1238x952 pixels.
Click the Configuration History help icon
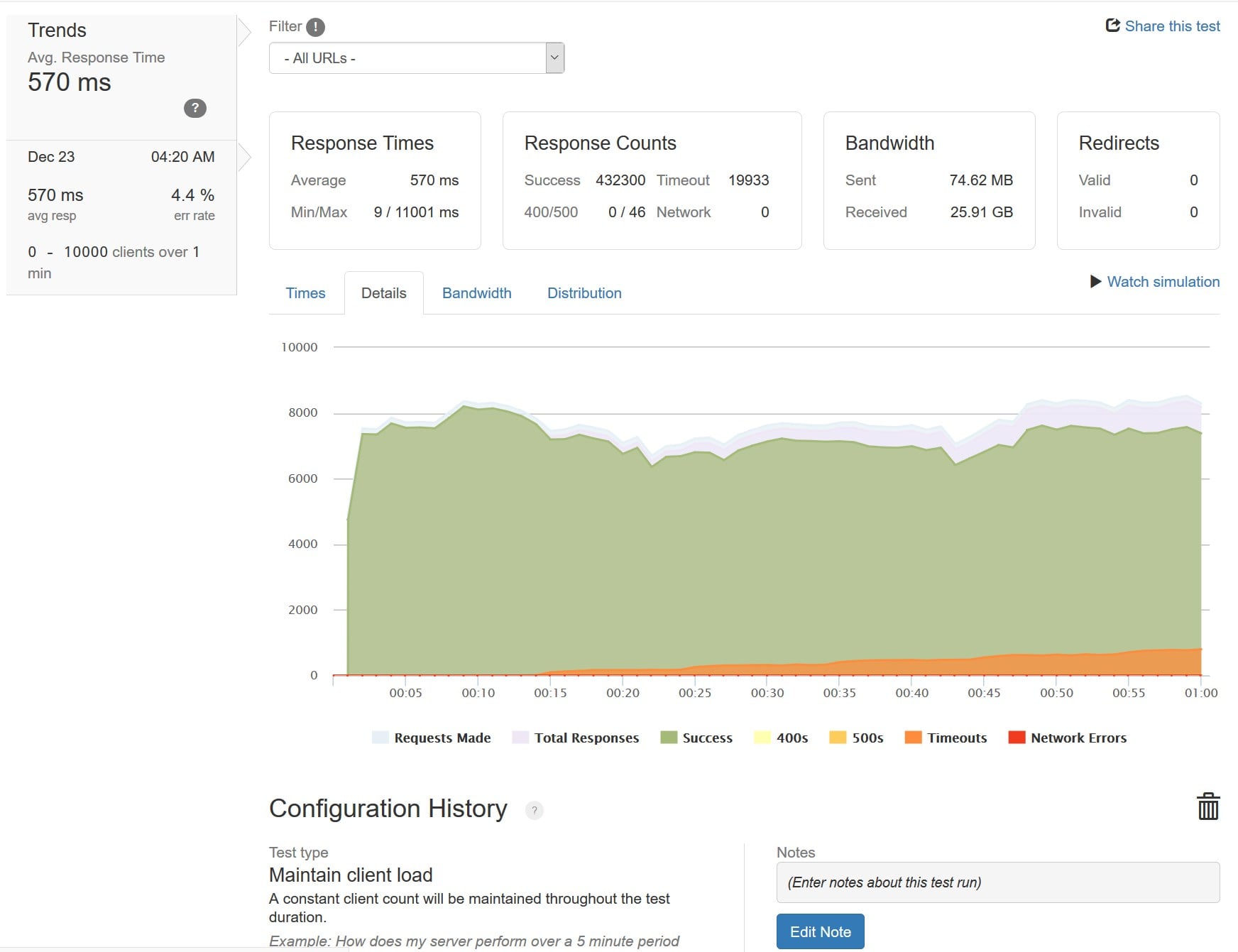(535, 810)
